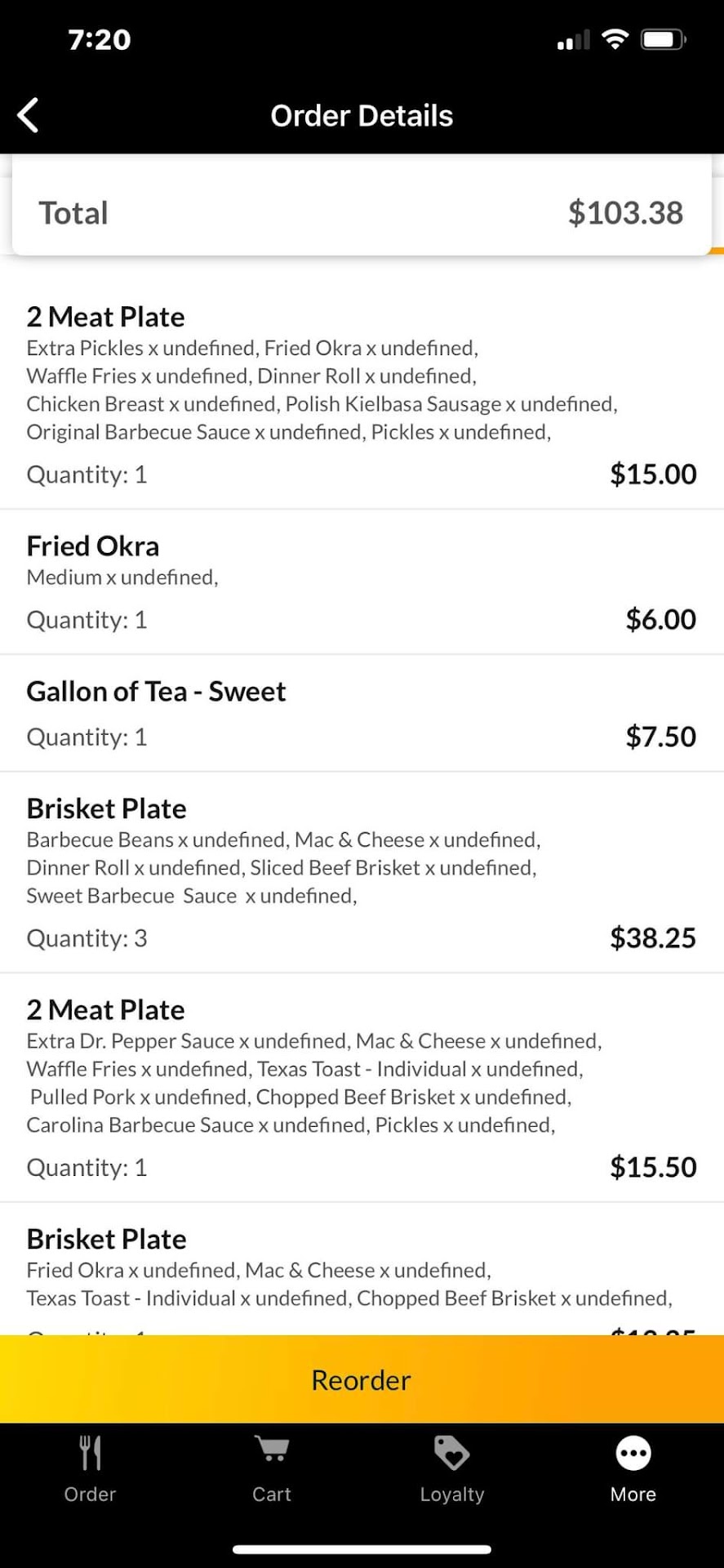Tap the More ellipsis icon
The width and height of the screenshot is (724, 1568).
[633, 1453]
